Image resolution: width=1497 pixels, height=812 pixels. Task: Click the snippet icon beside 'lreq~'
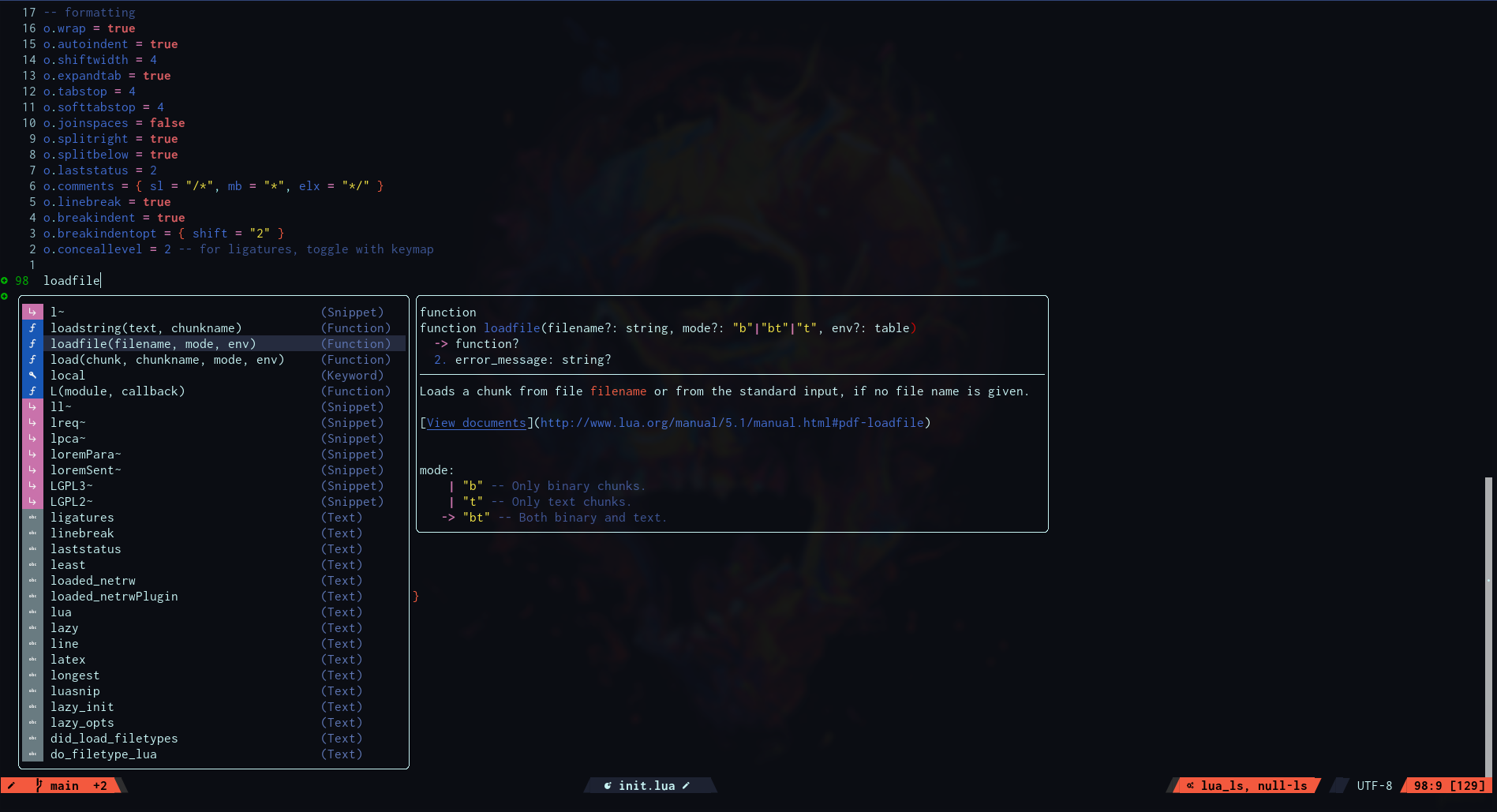click(32, 423)
